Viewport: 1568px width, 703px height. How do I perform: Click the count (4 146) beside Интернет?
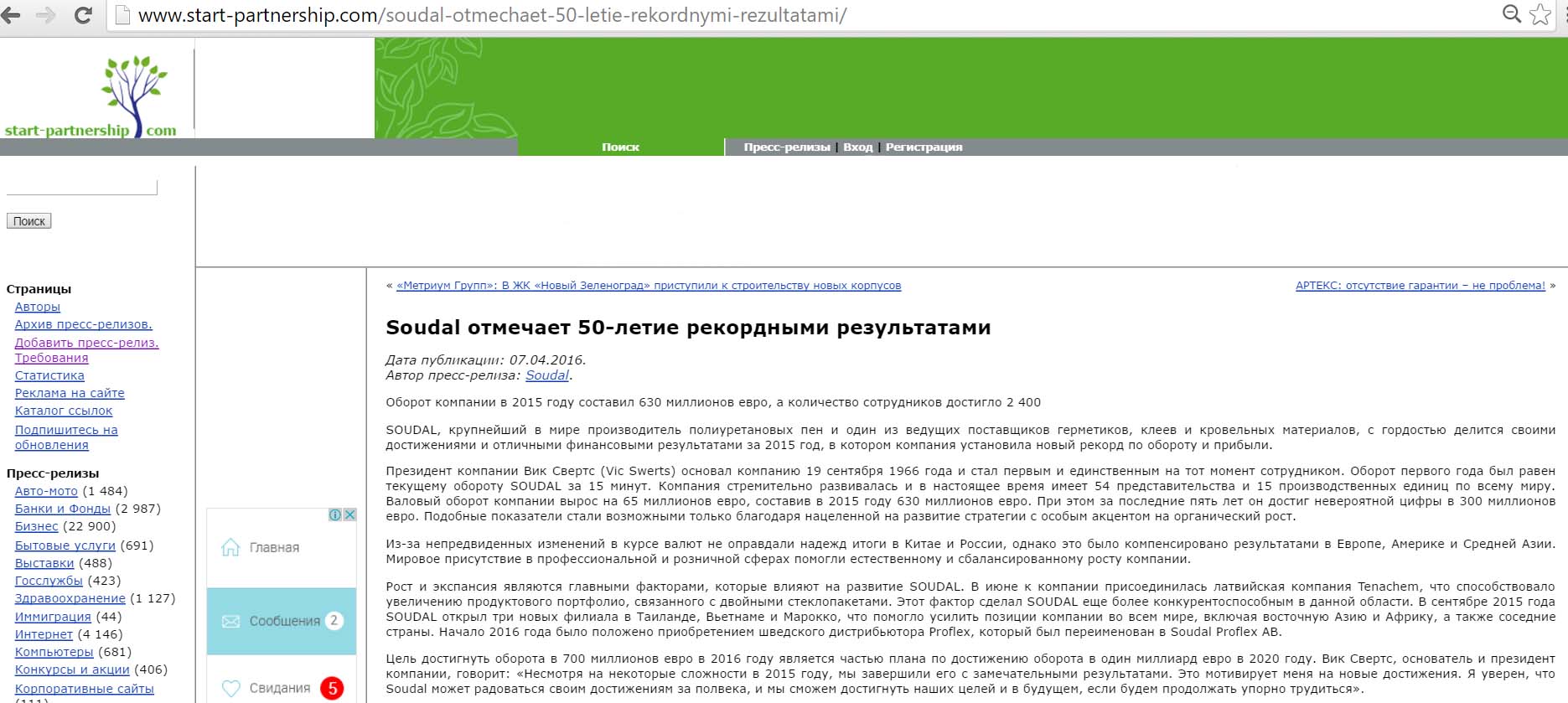point(100,634)
